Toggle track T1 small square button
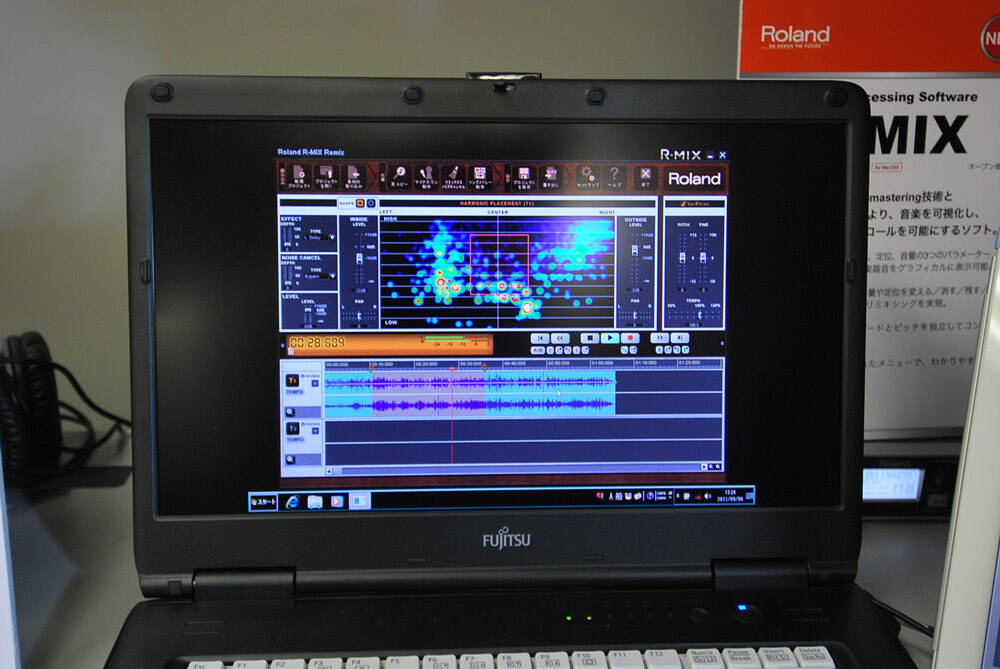The height and width of the screenshot is (669, 1000). tap(314, 383)
